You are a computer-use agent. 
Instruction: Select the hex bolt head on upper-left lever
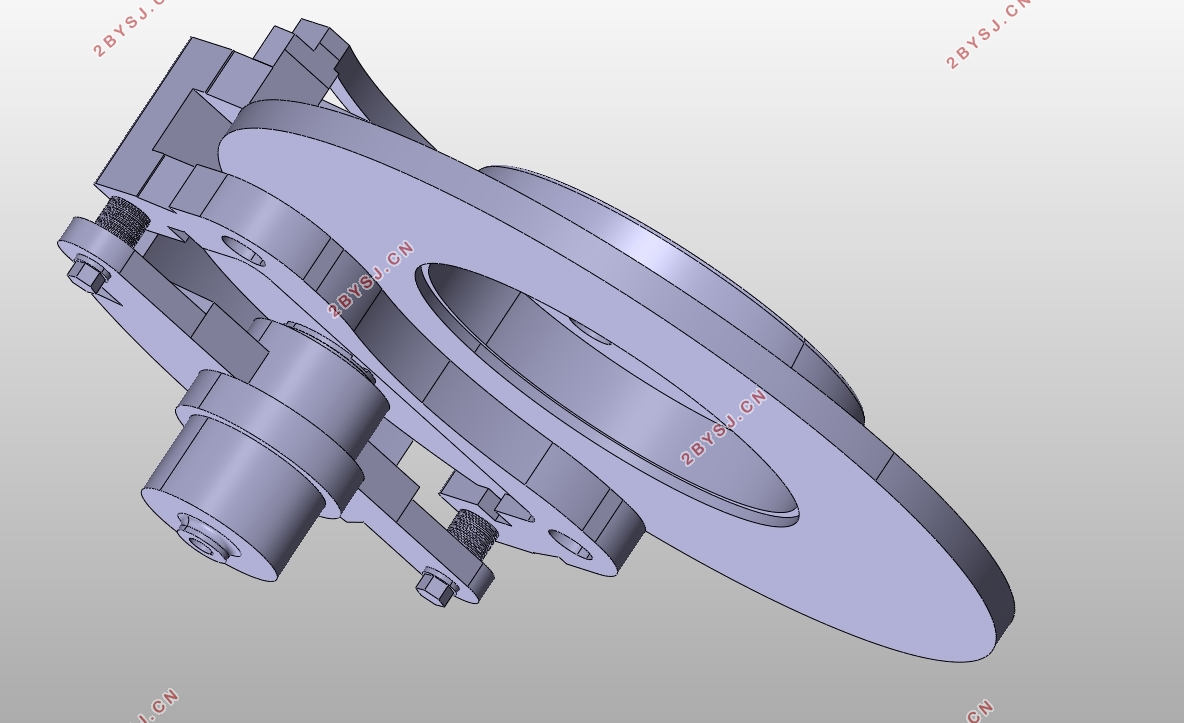88,275
